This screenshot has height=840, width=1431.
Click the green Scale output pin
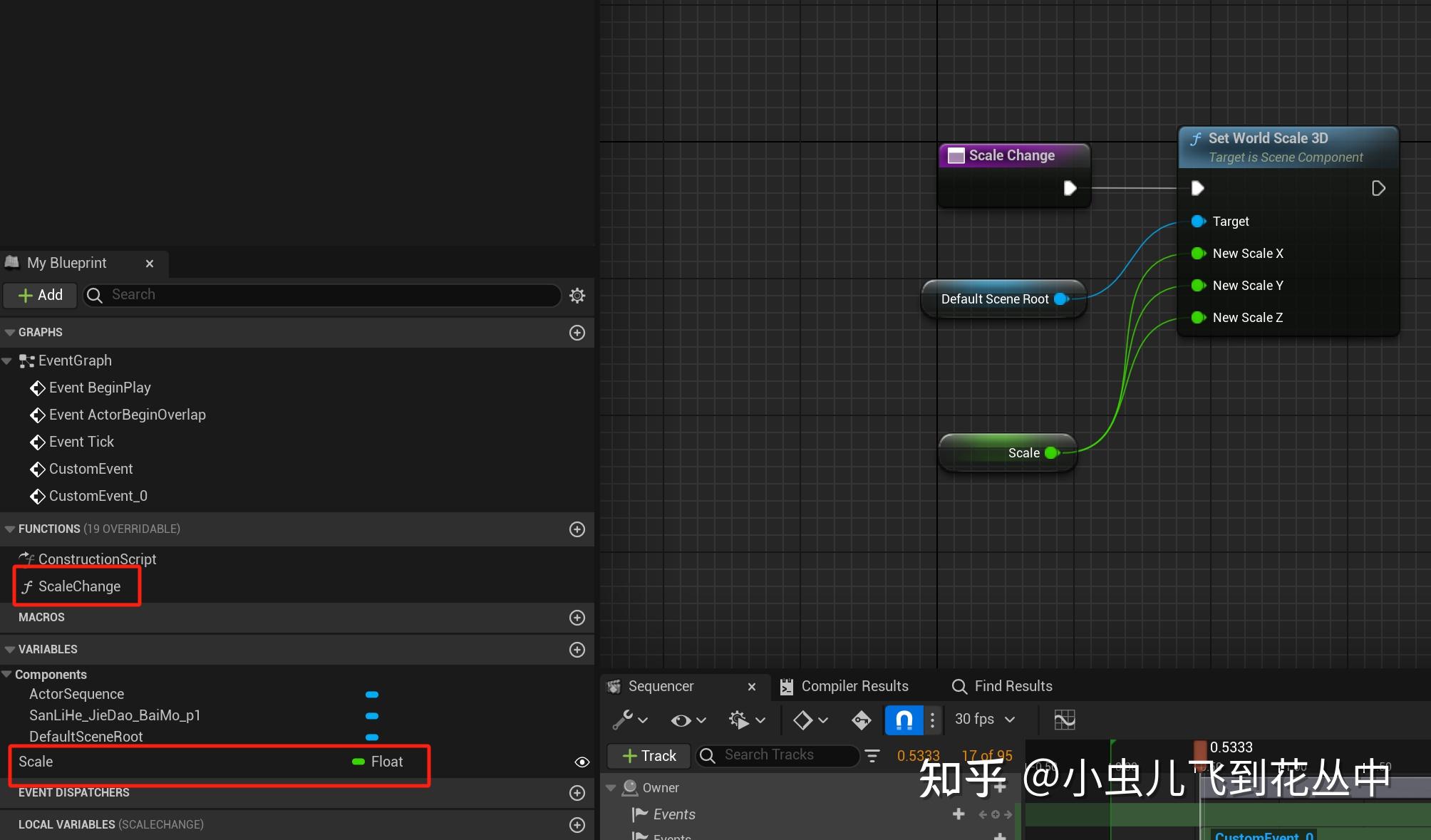1050,452
